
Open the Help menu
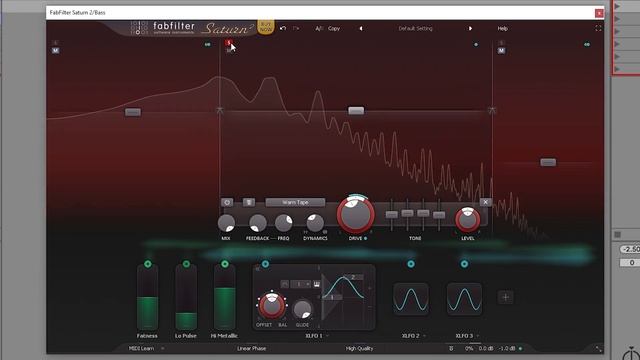502,29
